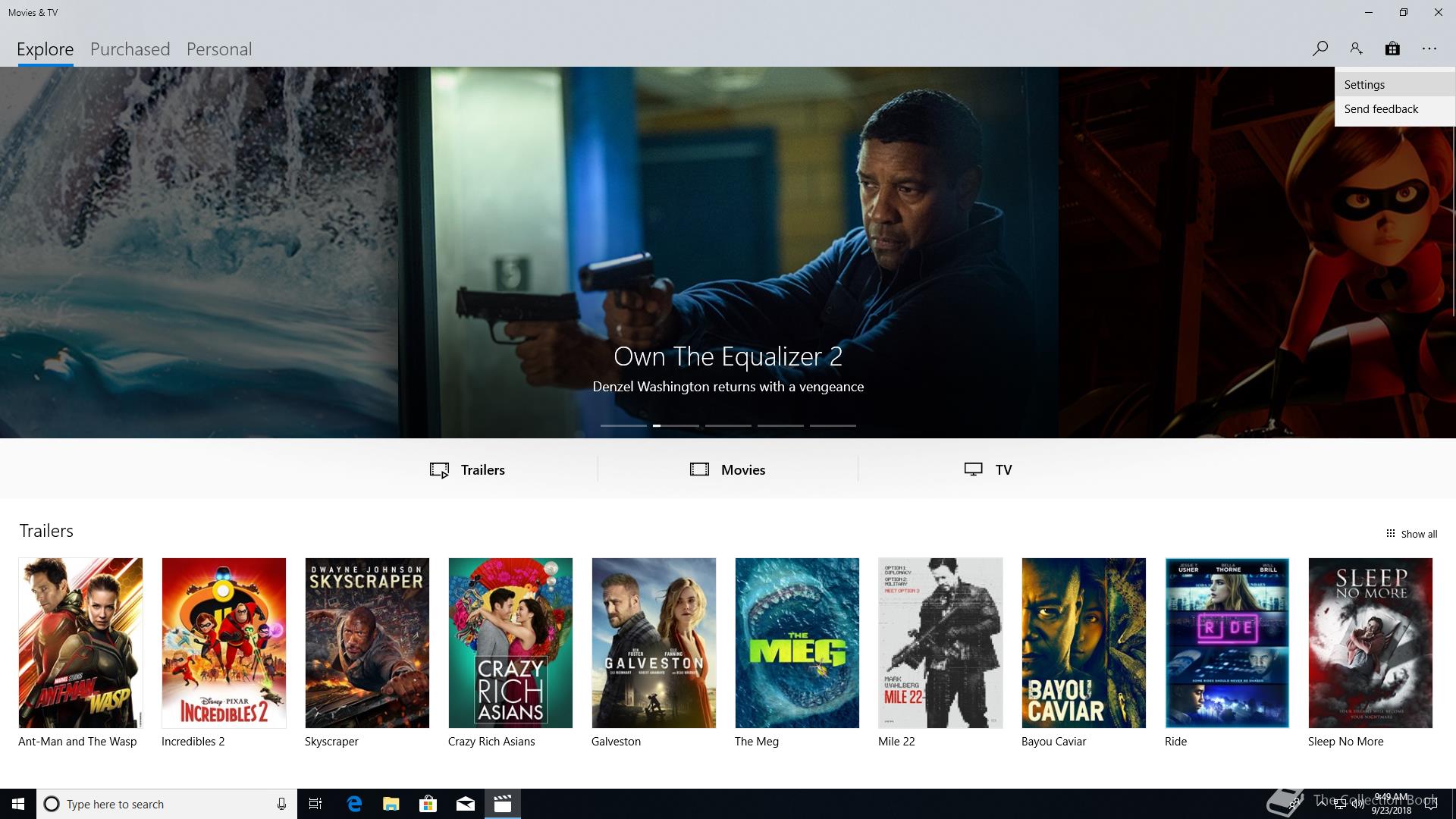Click the taskbar microphone icon
This screenshot has width=1456, height=819.
tap(281, 804)
